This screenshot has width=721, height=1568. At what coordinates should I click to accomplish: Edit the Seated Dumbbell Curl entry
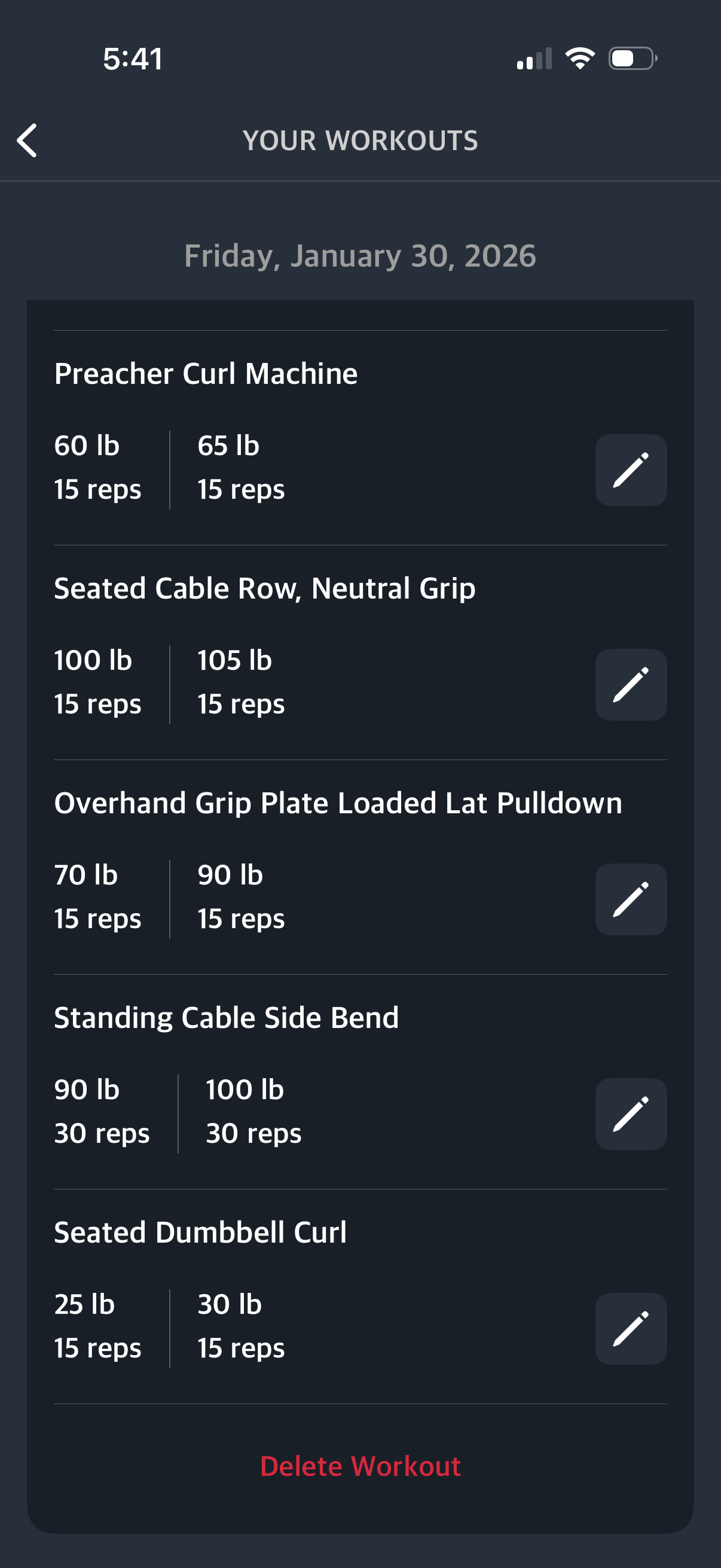[630, 1329]
